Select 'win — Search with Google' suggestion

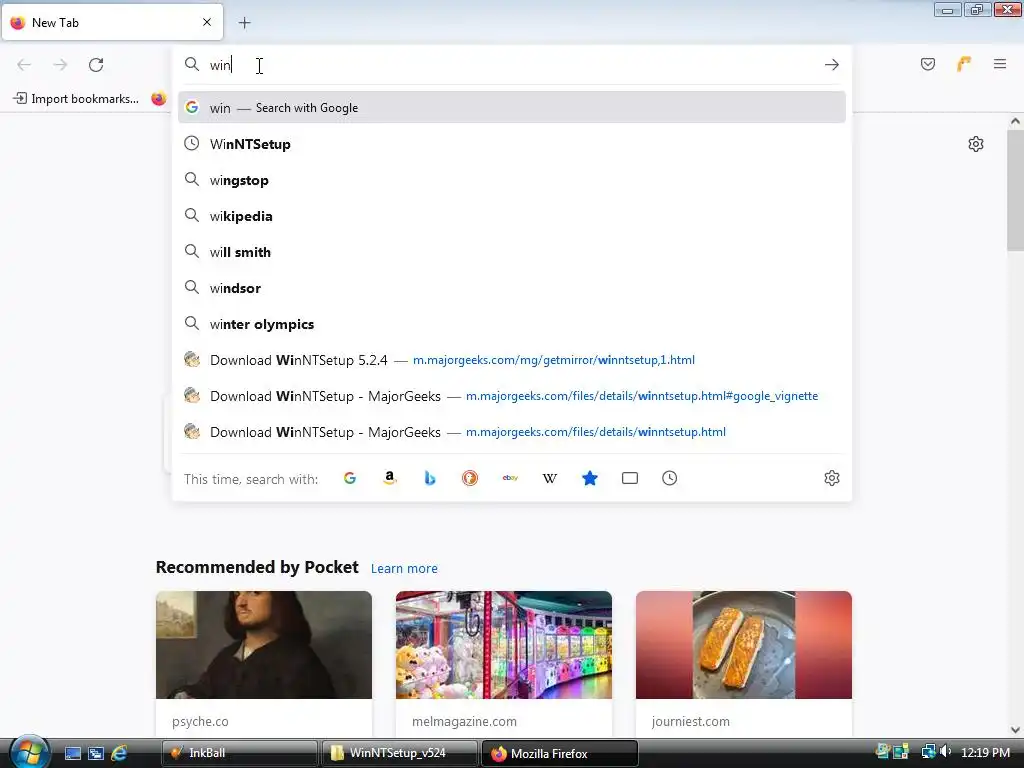point(512,108)
